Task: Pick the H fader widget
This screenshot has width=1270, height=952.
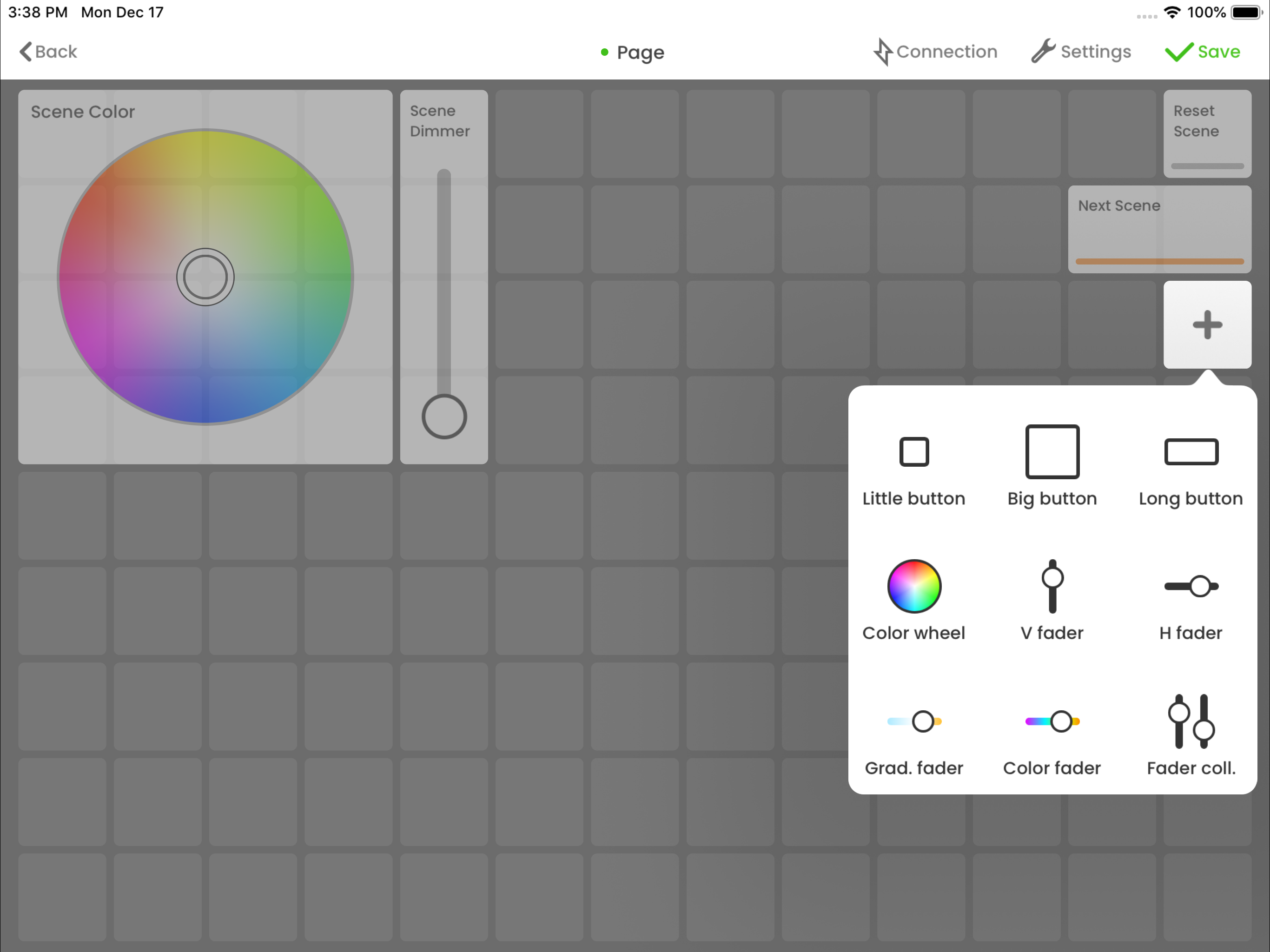Action: pos(1190,600)
